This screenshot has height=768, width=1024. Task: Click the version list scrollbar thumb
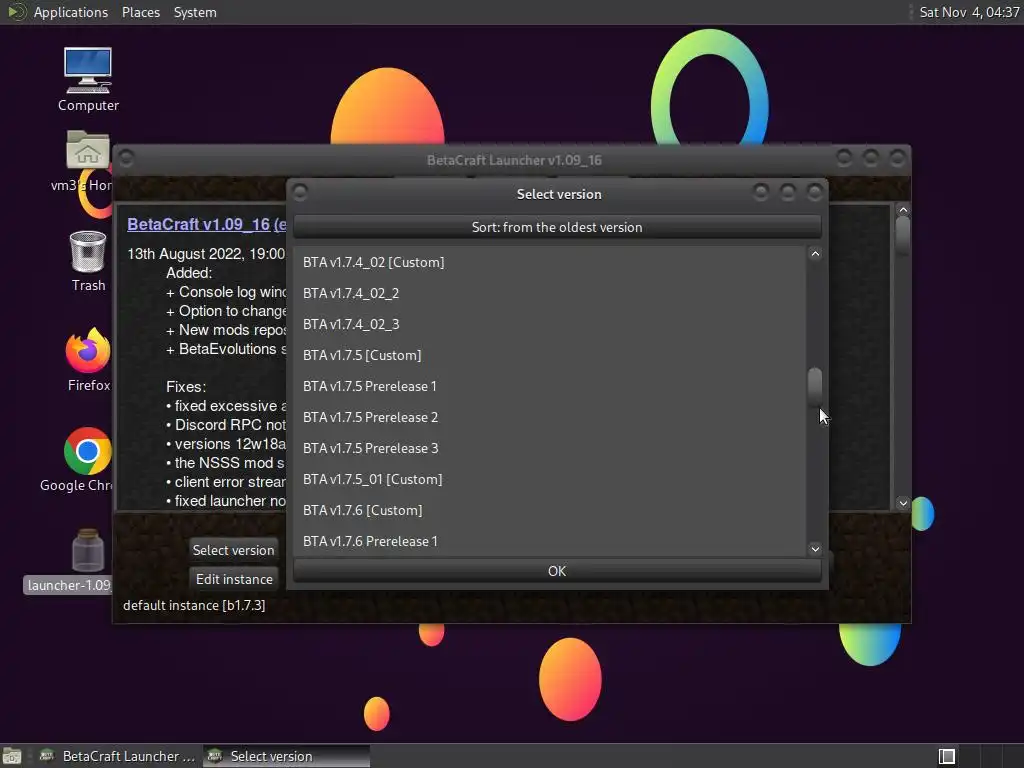tap(814, 387)
